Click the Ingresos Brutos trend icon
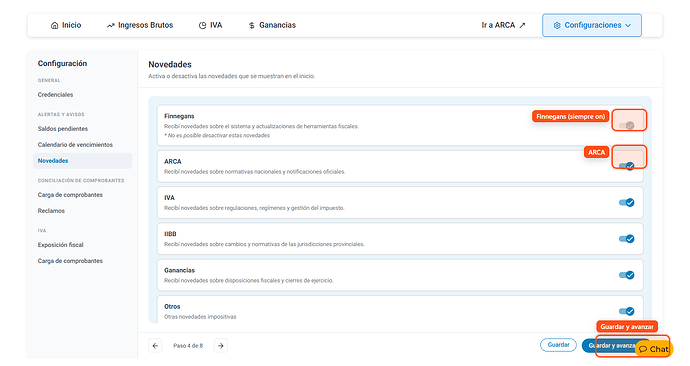 [110, 26]
